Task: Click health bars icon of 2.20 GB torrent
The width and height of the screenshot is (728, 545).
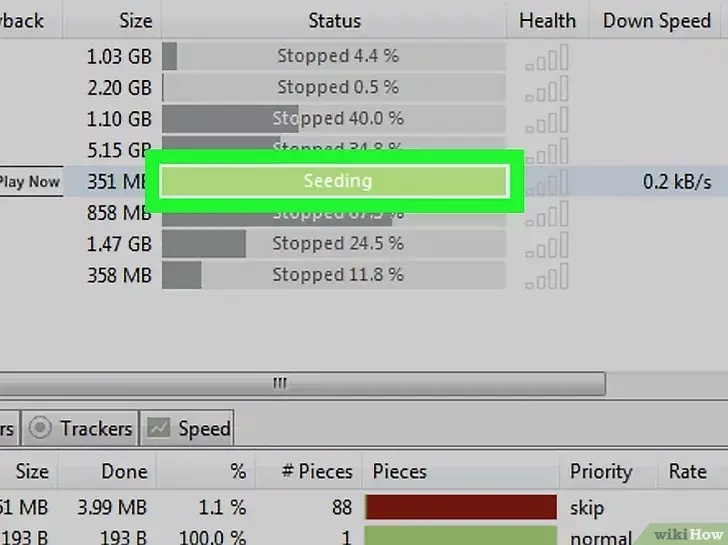Action: coord(546,88)
